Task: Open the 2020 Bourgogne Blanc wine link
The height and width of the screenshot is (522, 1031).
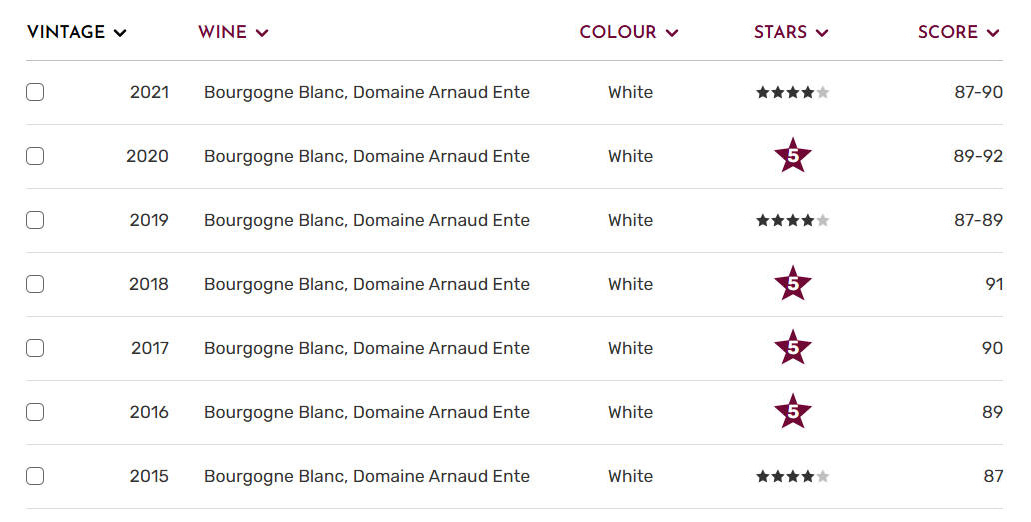Action: click(x=366, y=156)
